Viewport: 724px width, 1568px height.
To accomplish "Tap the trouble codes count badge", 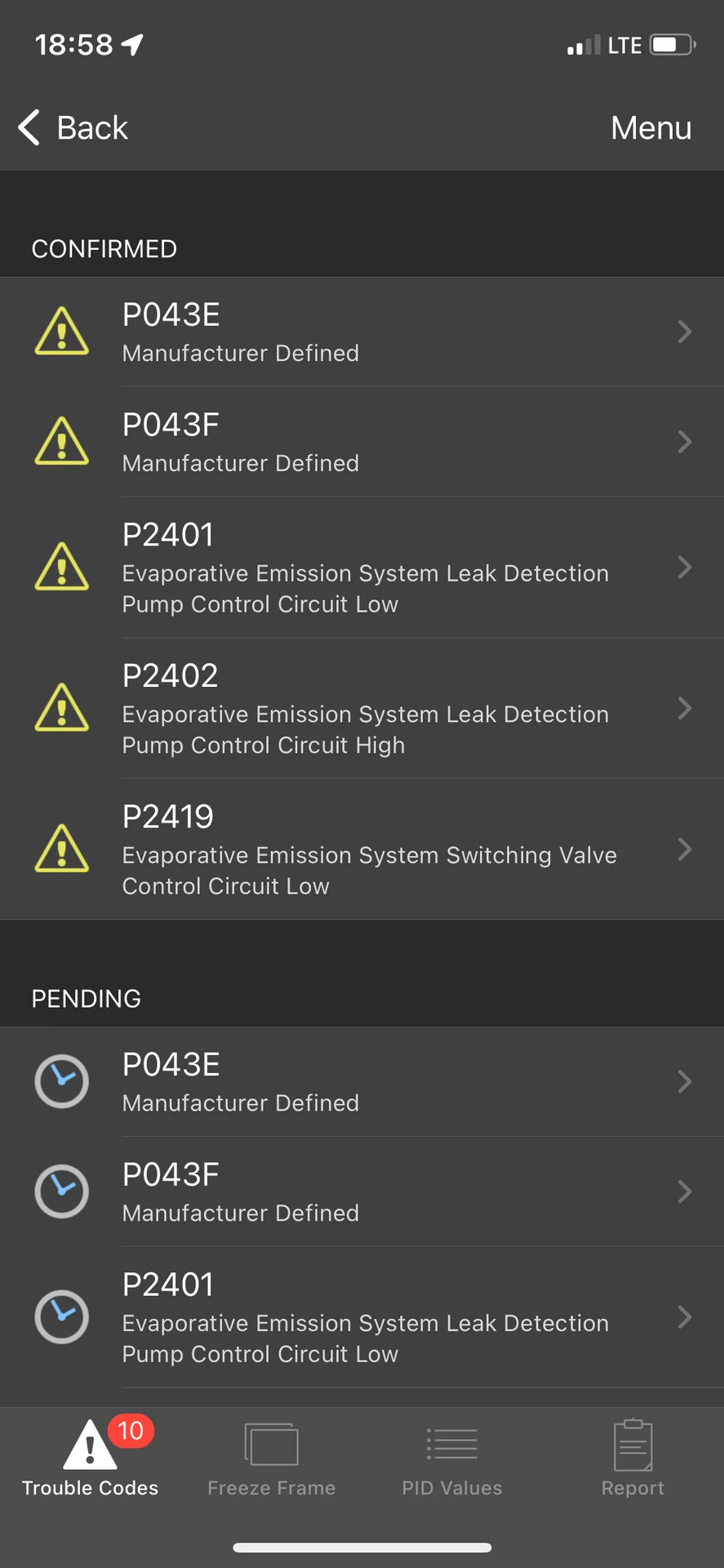I will tap(131, 1431).
